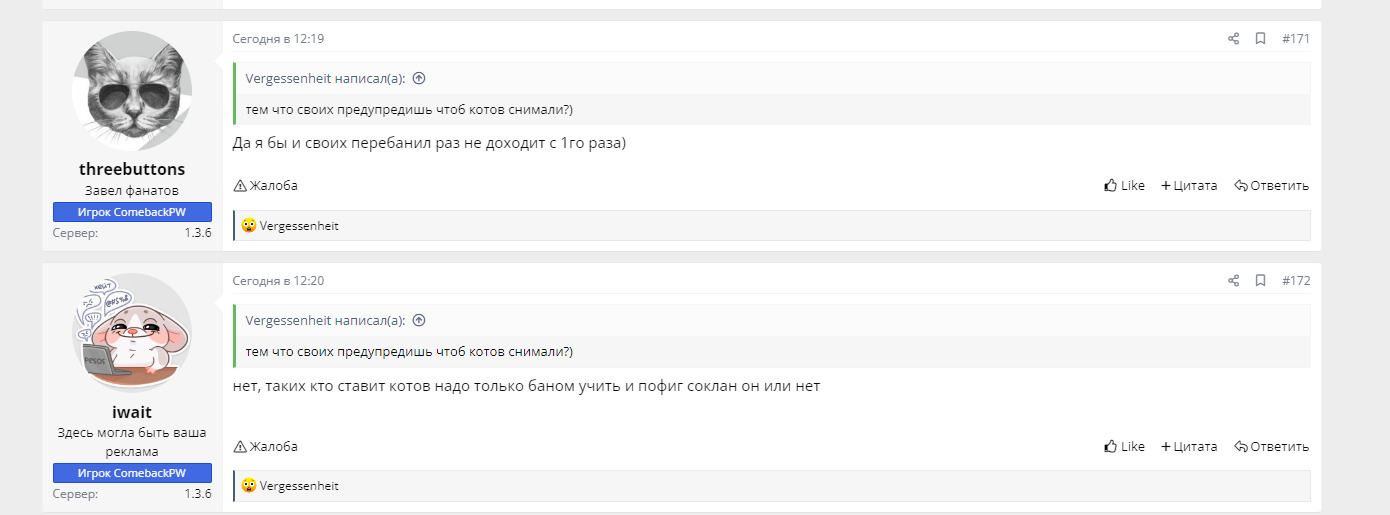The width and height of the screenshot is (1390, 515).
Task: Bookmark post #171
Action: point(1260,39)
